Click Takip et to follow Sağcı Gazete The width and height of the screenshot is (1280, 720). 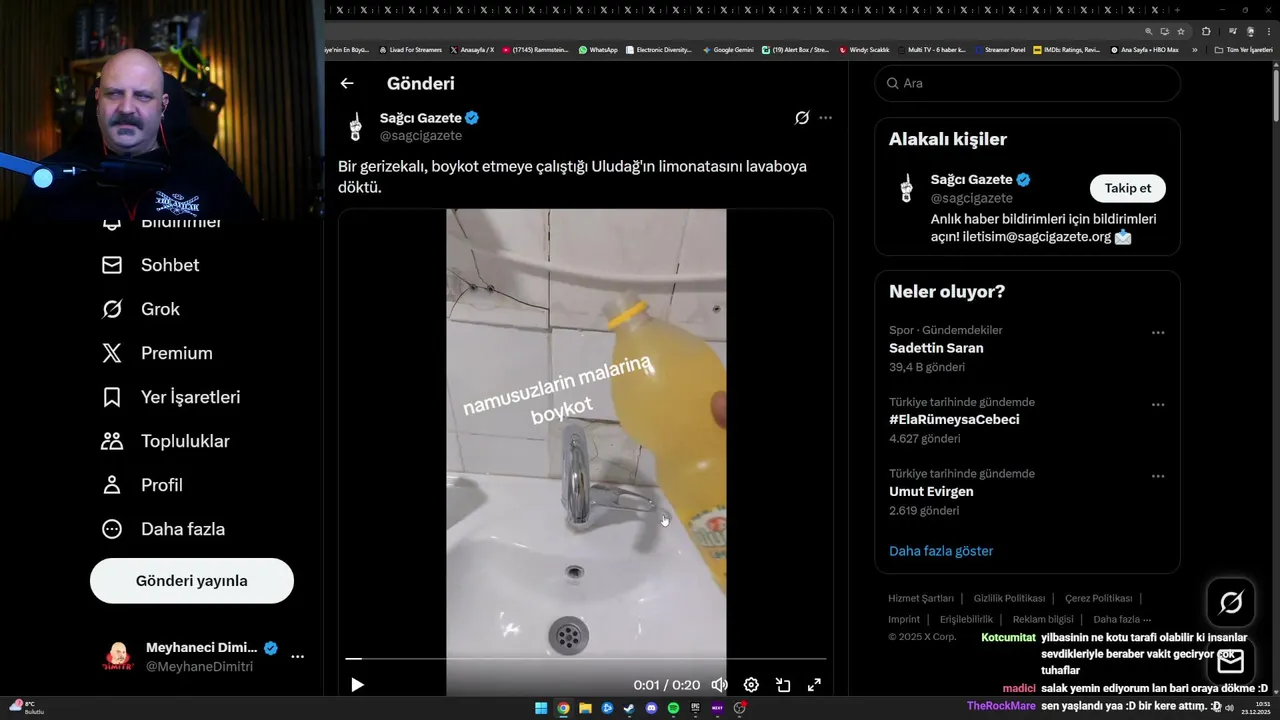pyautogui.click(x=1127, y=188)
